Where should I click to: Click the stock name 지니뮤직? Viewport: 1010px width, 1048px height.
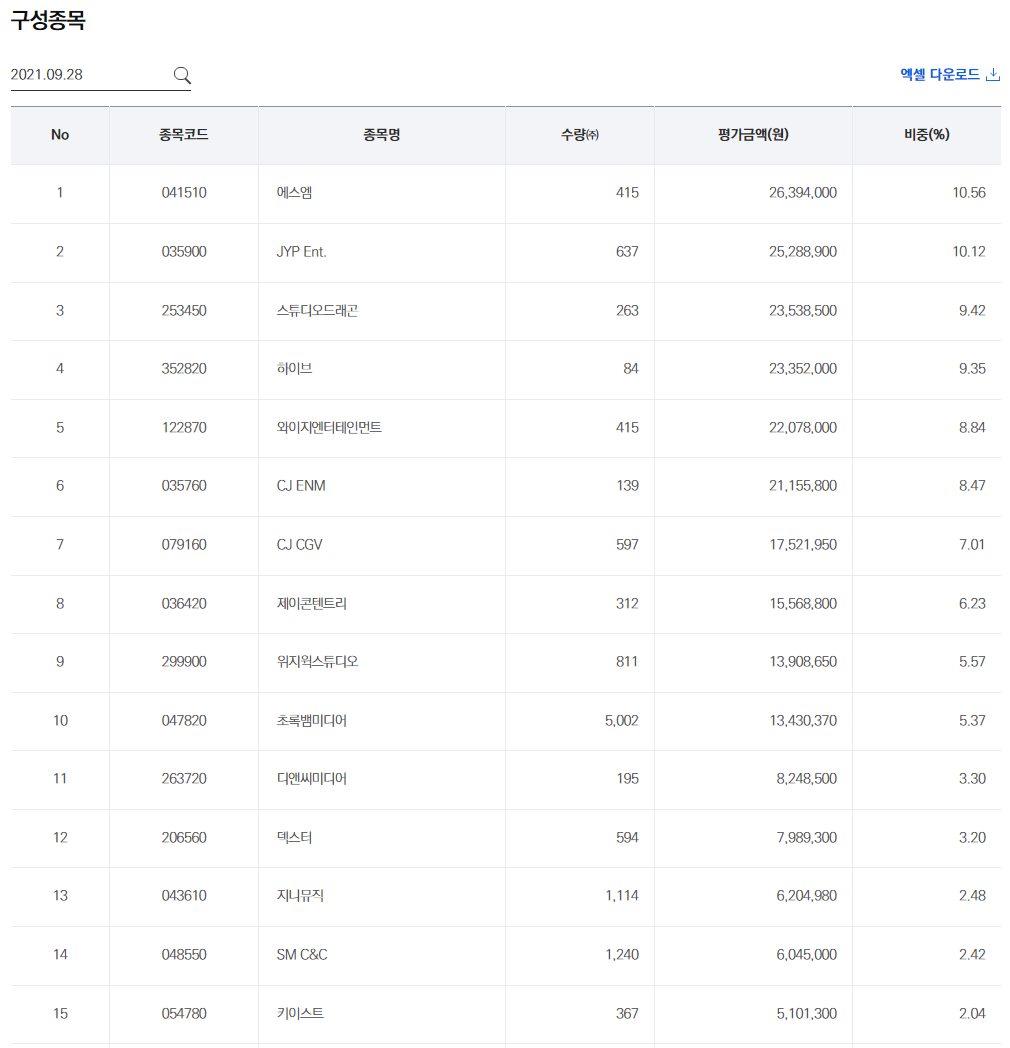(x=300, y=896)
